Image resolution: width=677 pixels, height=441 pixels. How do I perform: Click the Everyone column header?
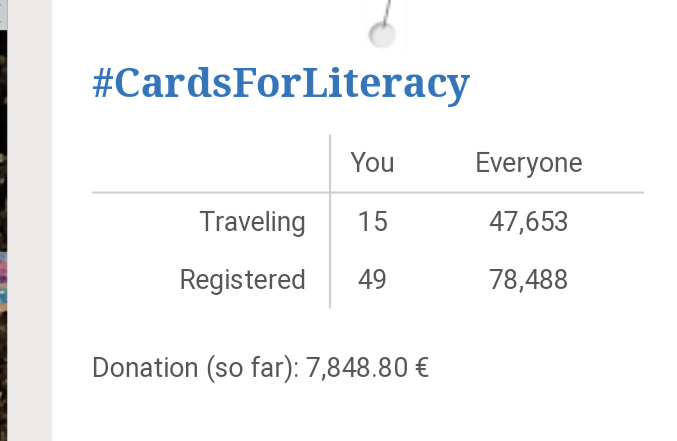[529, 164]
